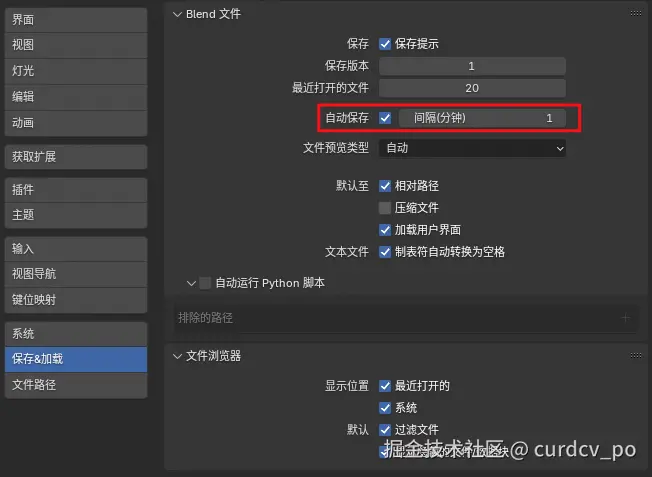Disable the 自动保存 checkbox
Image resolution: width=652 pixels, height=477 pixels.
coord(385,118)
